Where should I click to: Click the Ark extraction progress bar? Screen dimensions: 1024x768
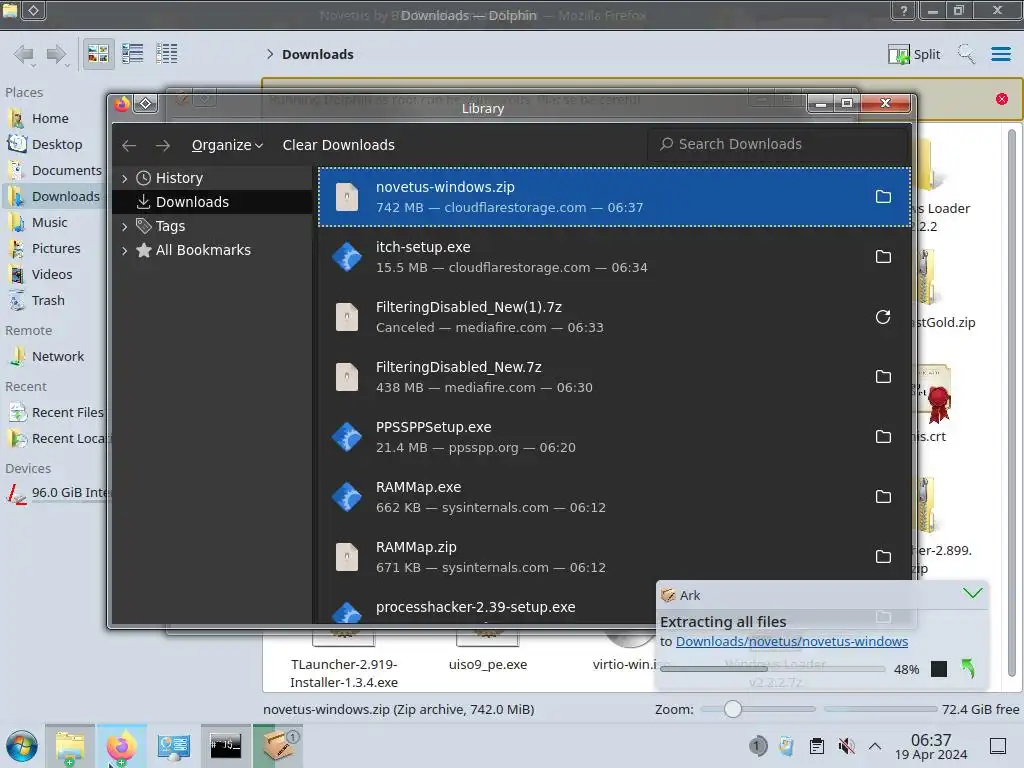(x=772, y=669)
